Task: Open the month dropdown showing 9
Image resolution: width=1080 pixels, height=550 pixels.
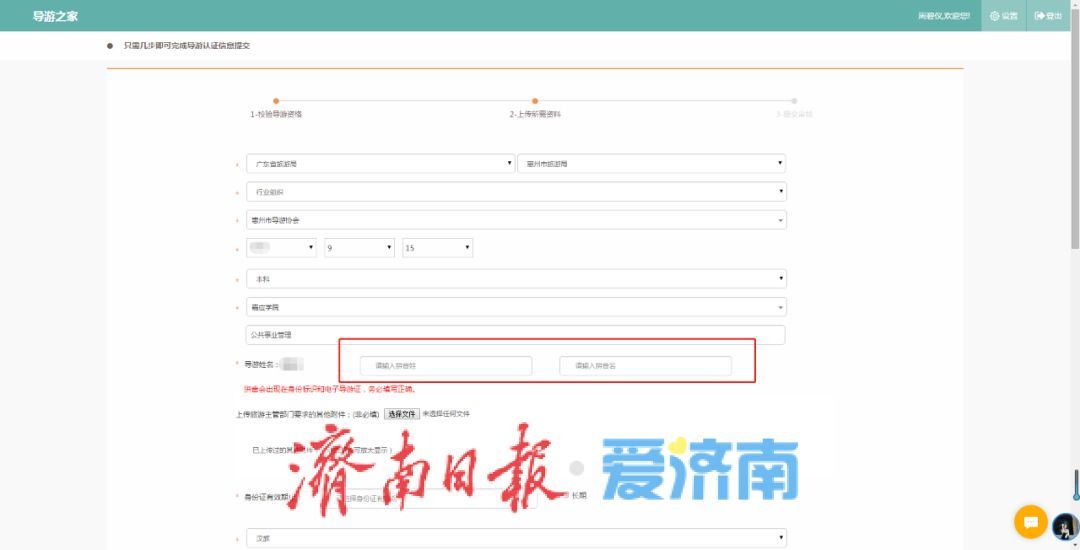Action: tap(360, 248)
